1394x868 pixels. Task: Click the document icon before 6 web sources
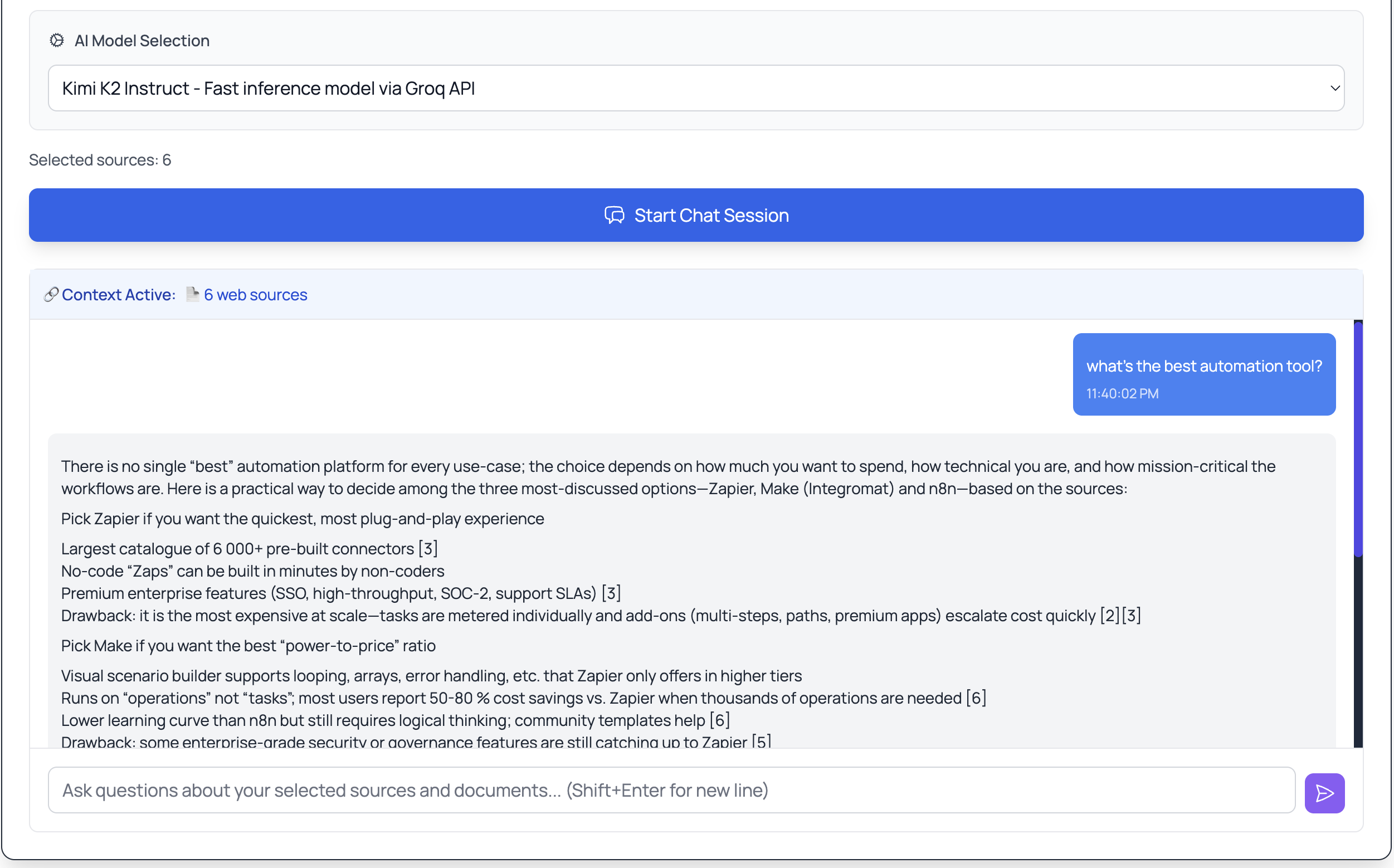pos(192,295)
